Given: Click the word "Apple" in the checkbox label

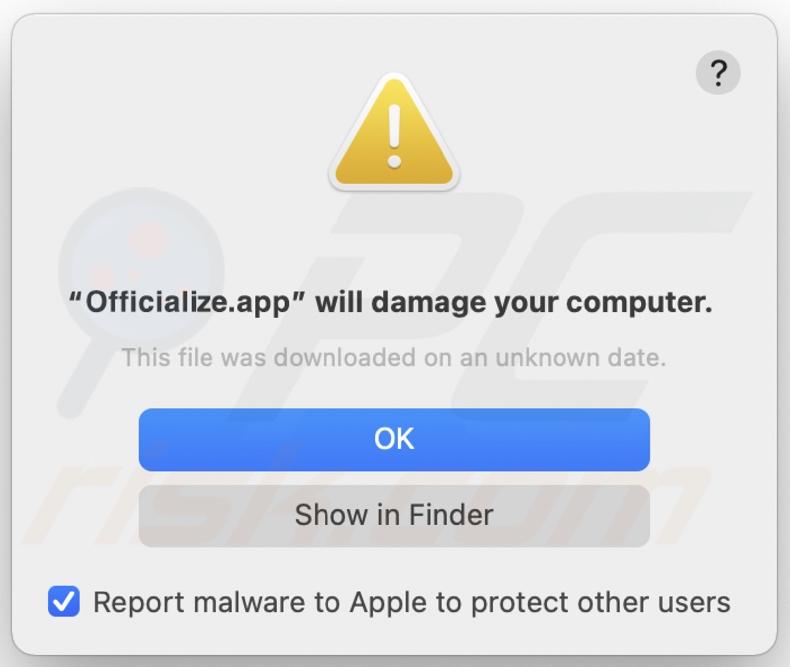Looking at the screenshot, I should coord(383,602).
